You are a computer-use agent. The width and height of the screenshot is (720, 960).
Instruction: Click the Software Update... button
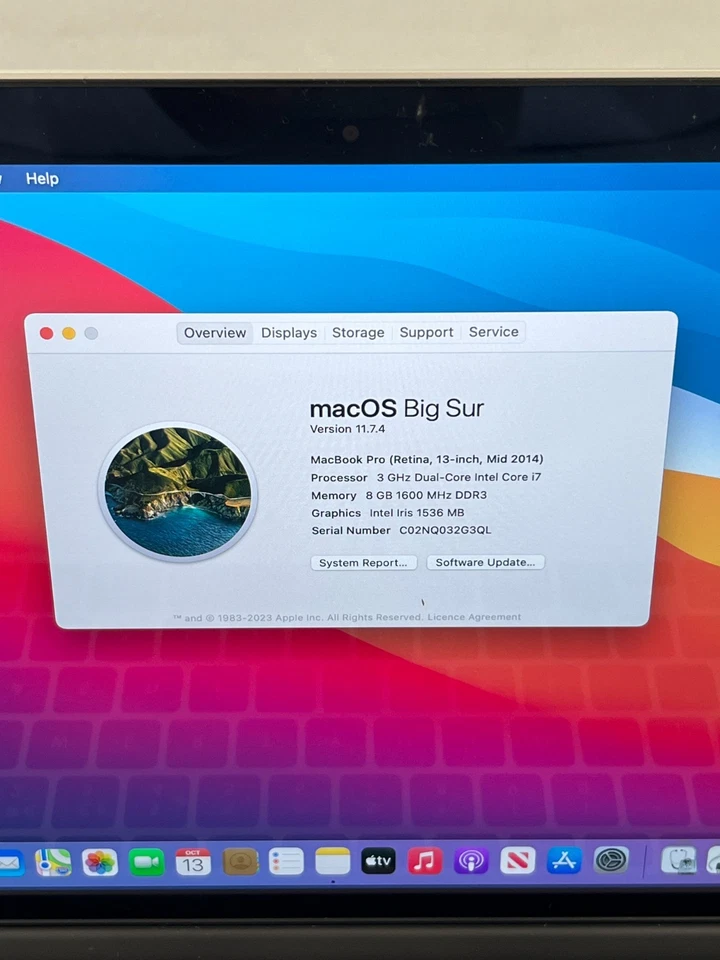click(x=486, y=562)
